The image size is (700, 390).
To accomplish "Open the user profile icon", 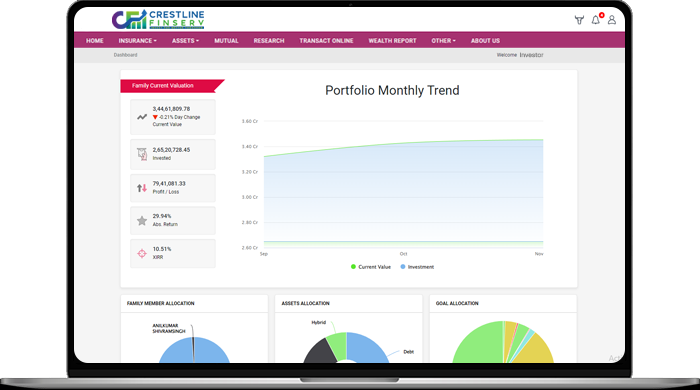I will [612, 20].
